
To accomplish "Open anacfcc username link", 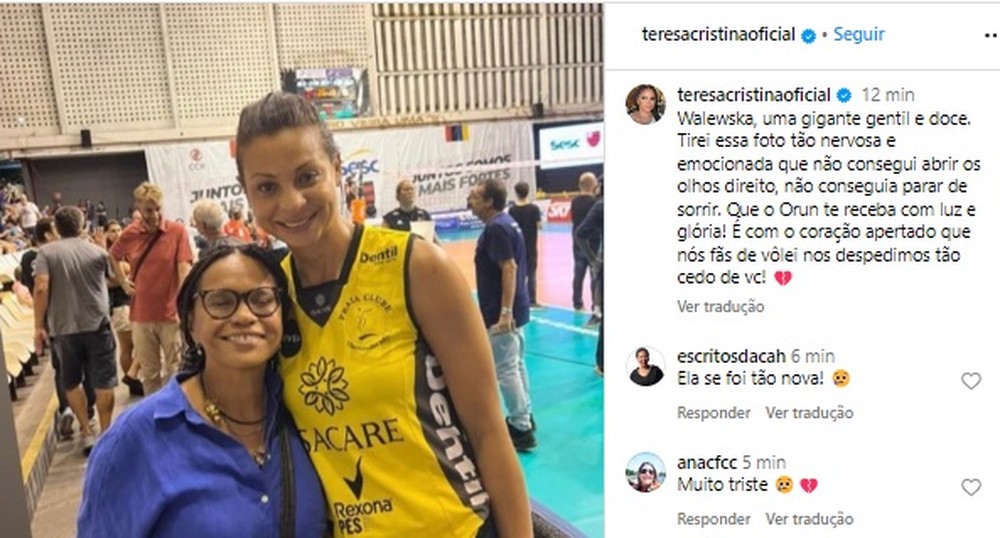I will coord(707,462).
